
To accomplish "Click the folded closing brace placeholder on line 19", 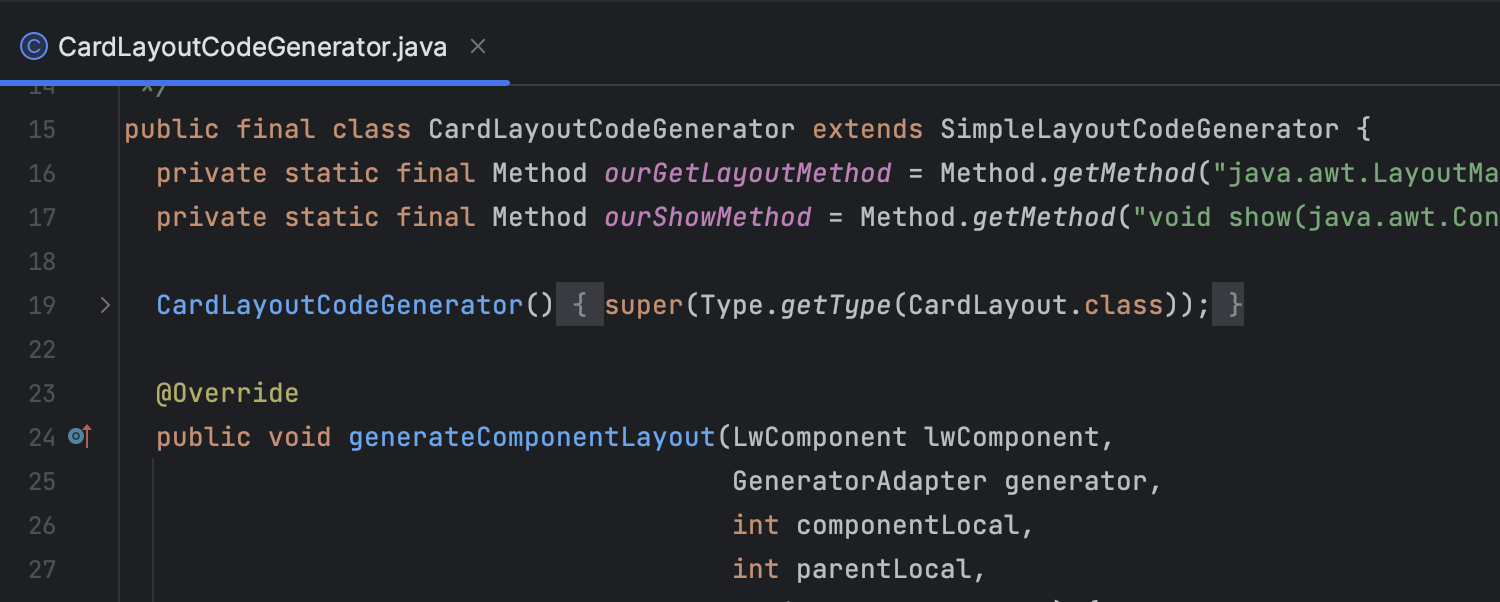I will pos(1233,304).
